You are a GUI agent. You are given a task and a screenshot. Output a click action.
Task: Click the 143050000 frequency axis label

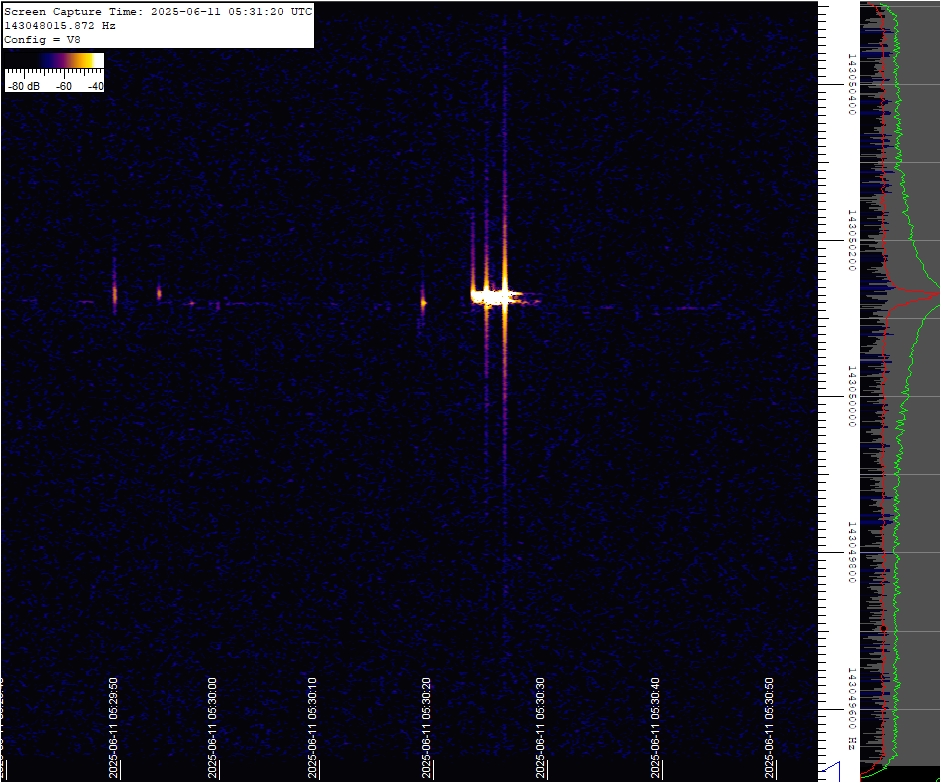(851, 396)
